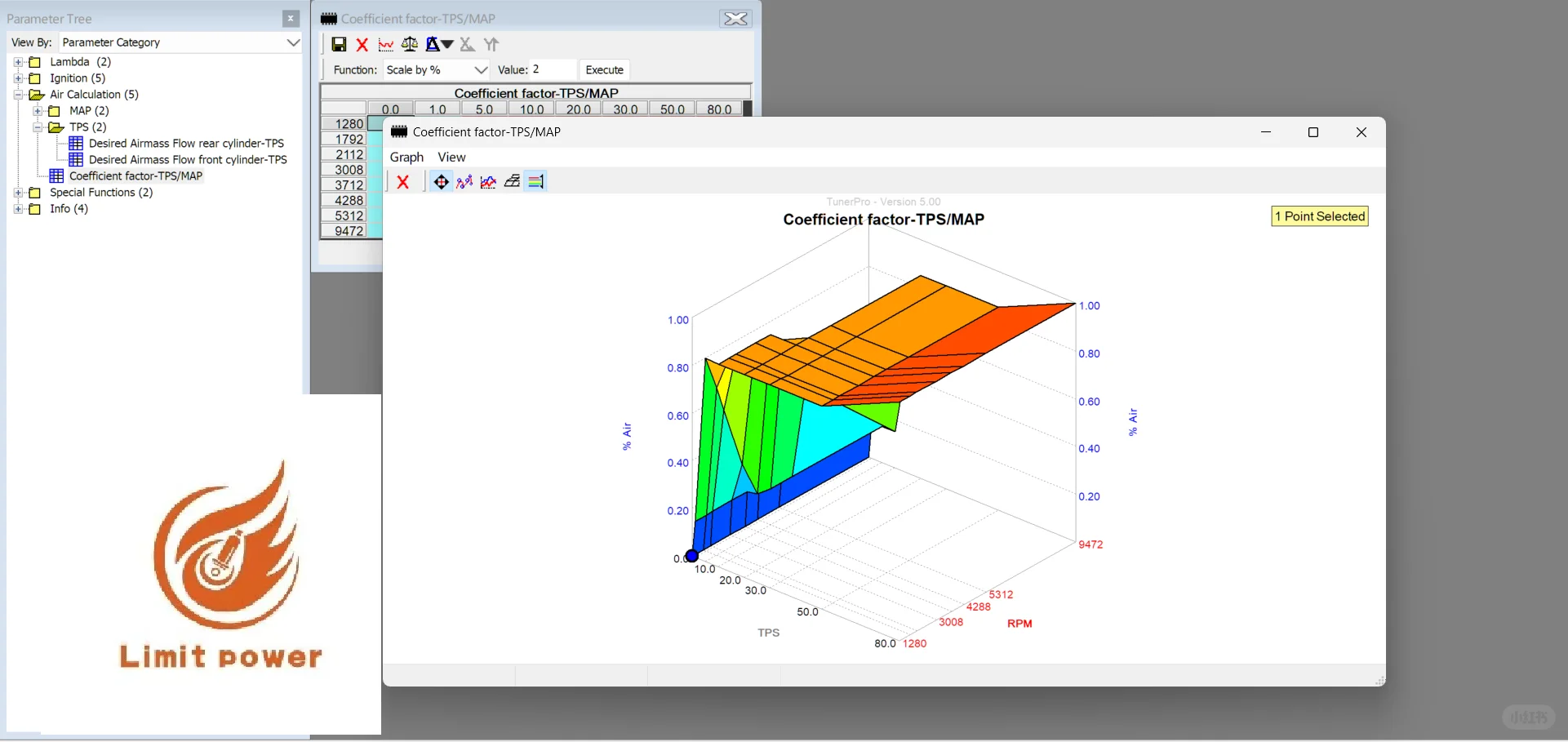This screenshot has height=742, width=1568.
Task: Click the Lambda folder icon
Action: point(35,62)
